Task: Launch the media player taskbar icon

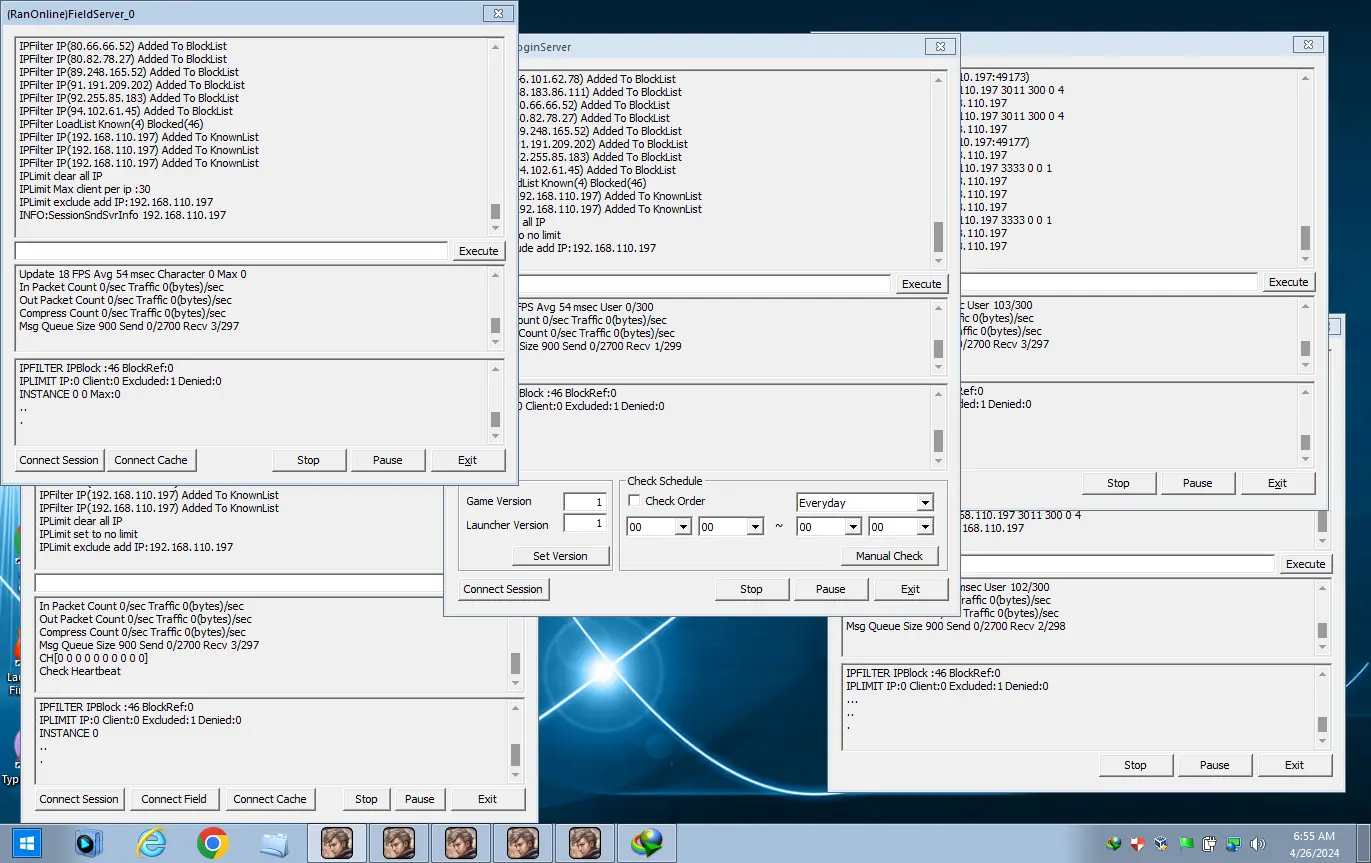Action: tap(88, 843)
